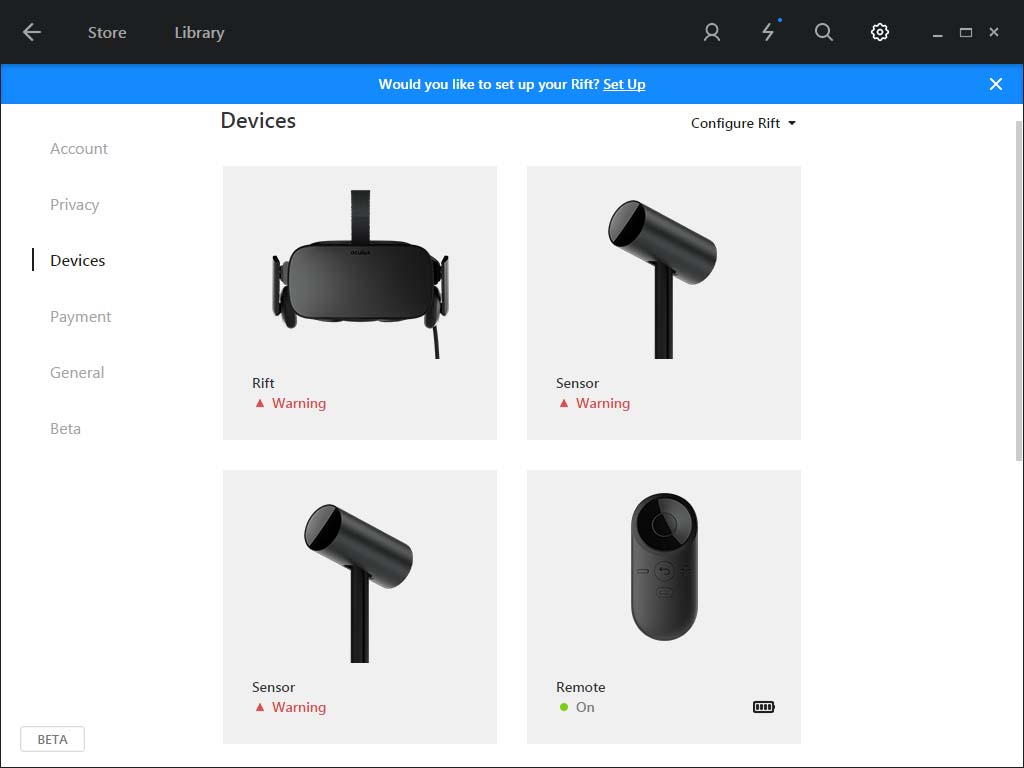
Task: Open the Store tab
Action: [107, 33]
